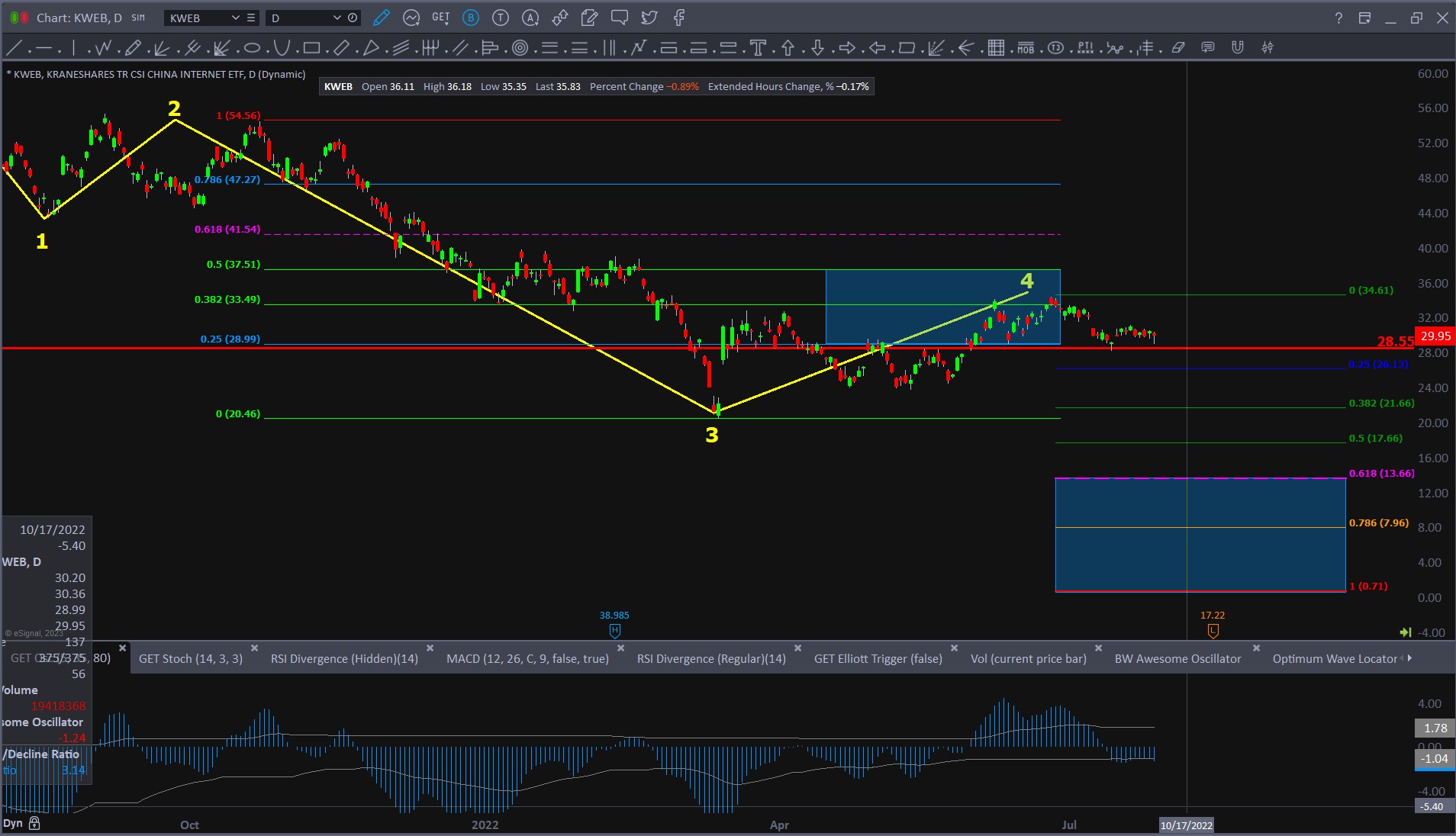Image resolution: width=1456 pixels, height=836 pixels.
Task: Click the eraser tool icon
Action: (x=1178, y=48)
